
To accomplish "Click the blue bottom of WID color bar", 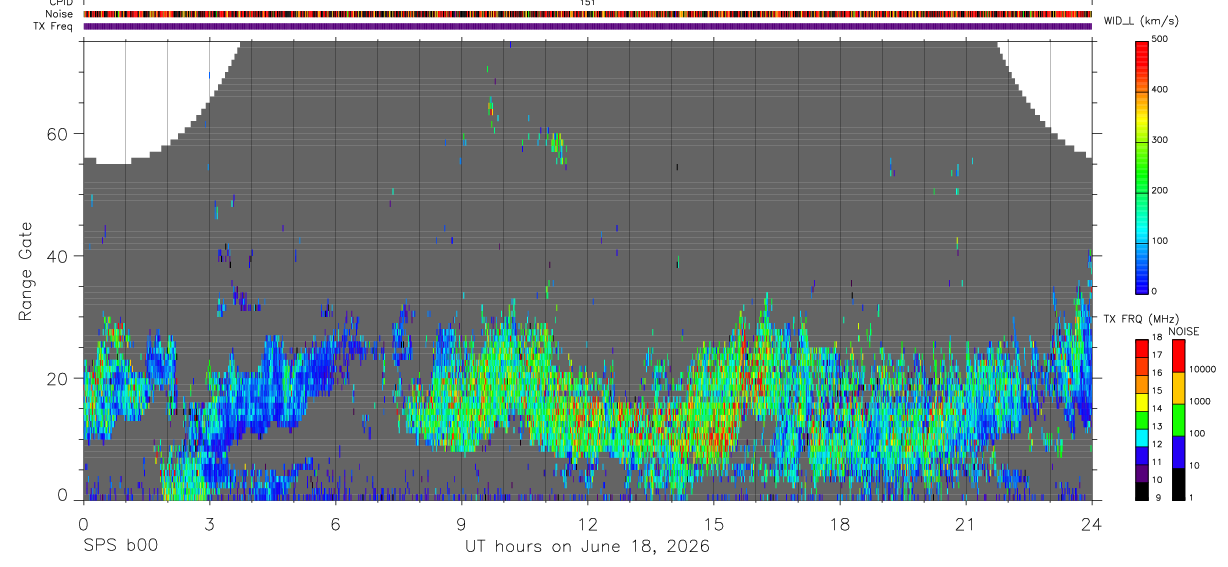I will 1142,284.
